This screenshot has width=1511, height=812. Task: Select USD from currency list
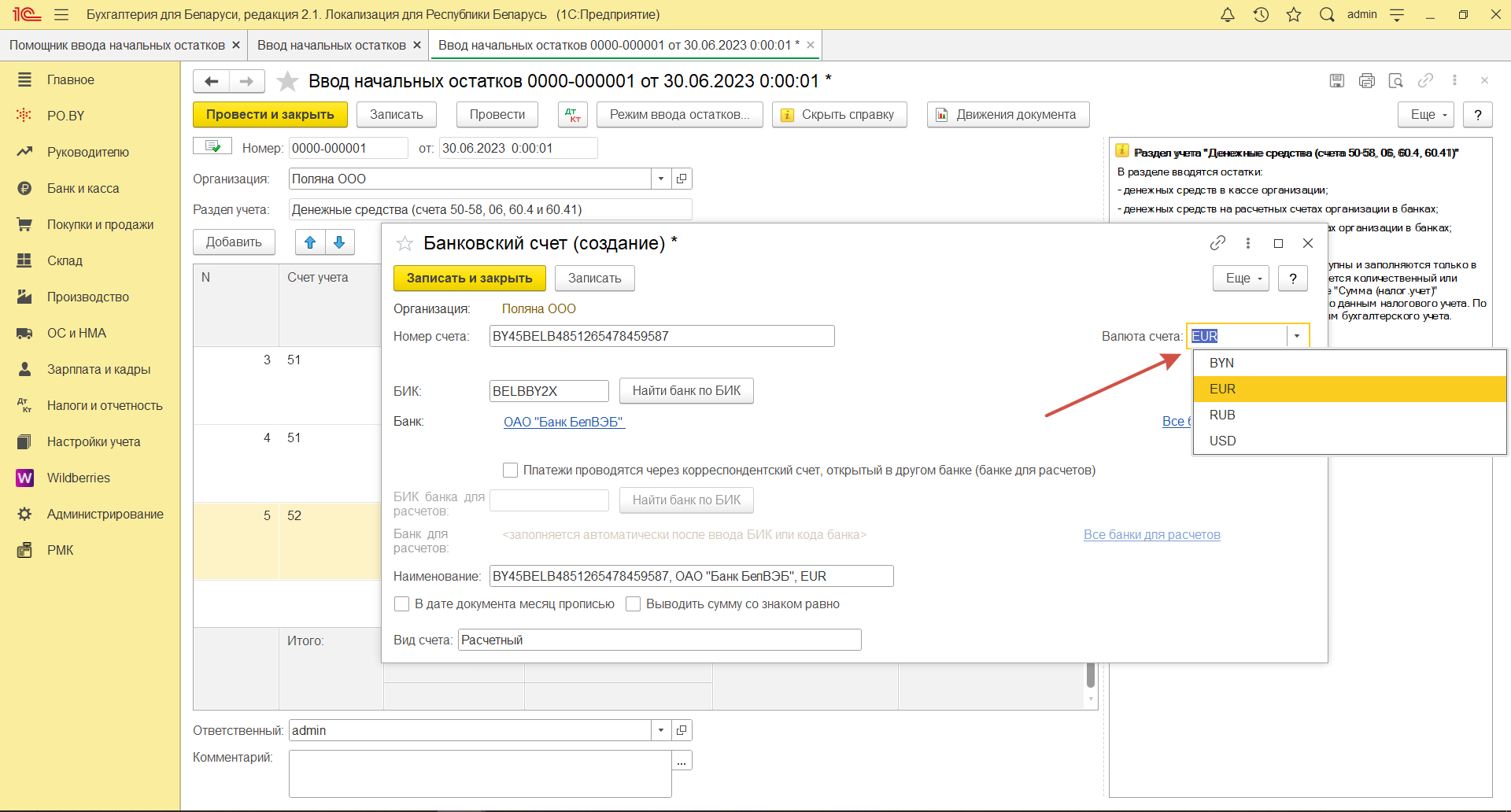(x=1222, y=441)
